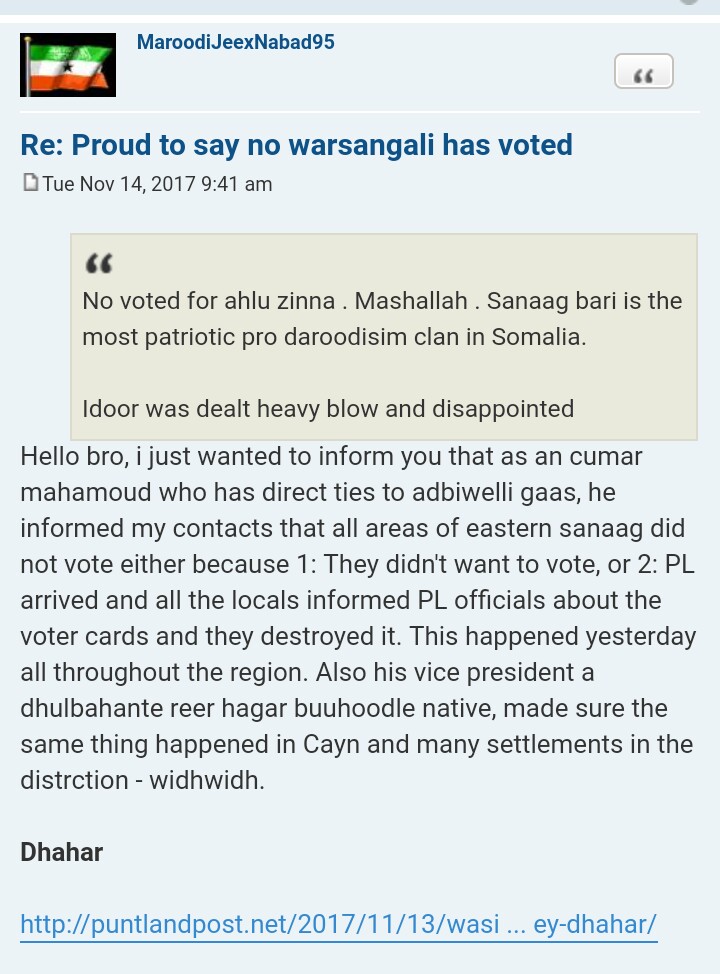This screenshot has height=974, width=720.
Task: Open the Somaliland flag avatar image
Action: (x=68, y=65)
